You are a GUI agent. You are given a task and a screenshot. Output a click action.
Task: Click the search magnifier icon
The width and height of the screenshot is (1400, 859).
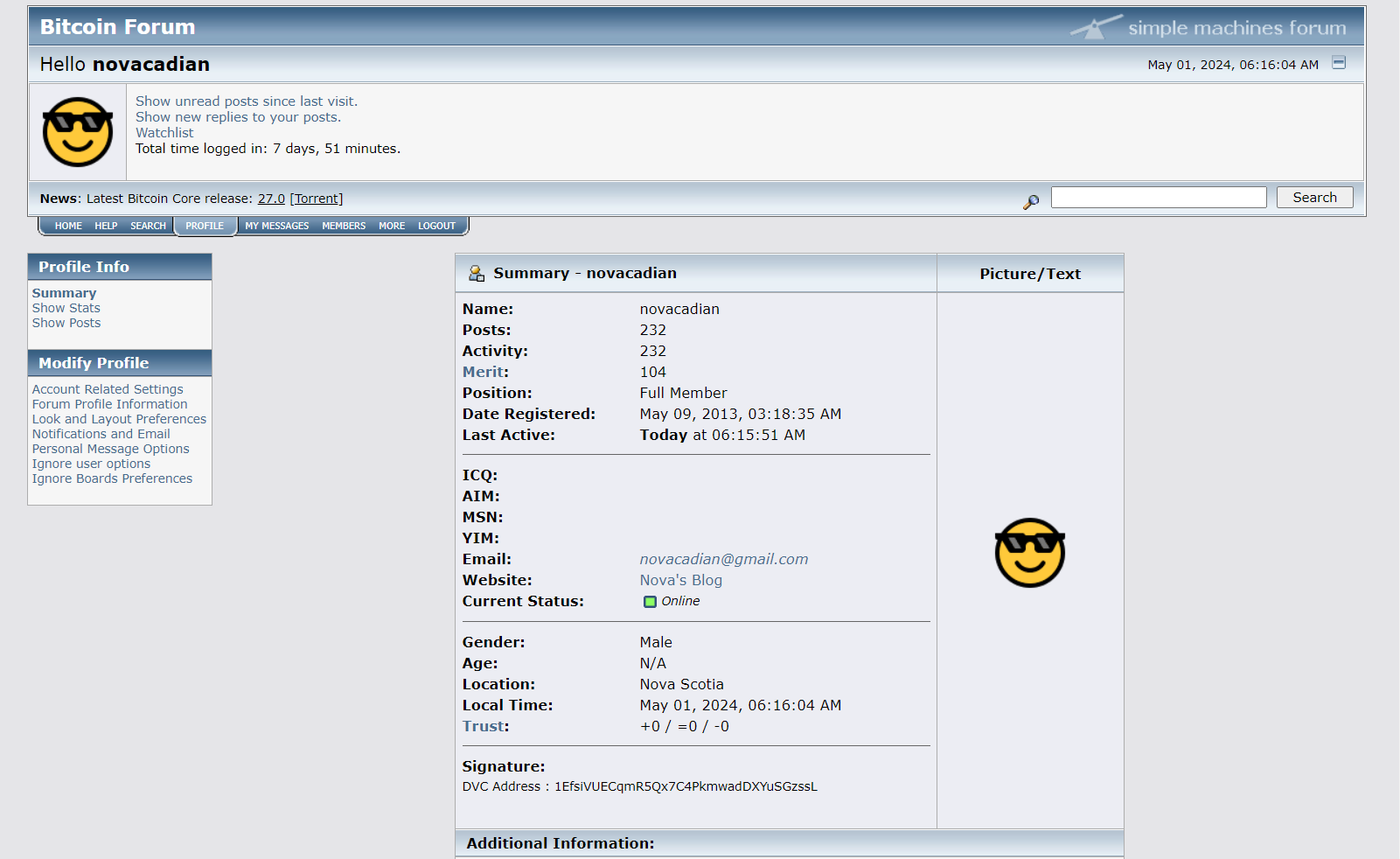1031,202
